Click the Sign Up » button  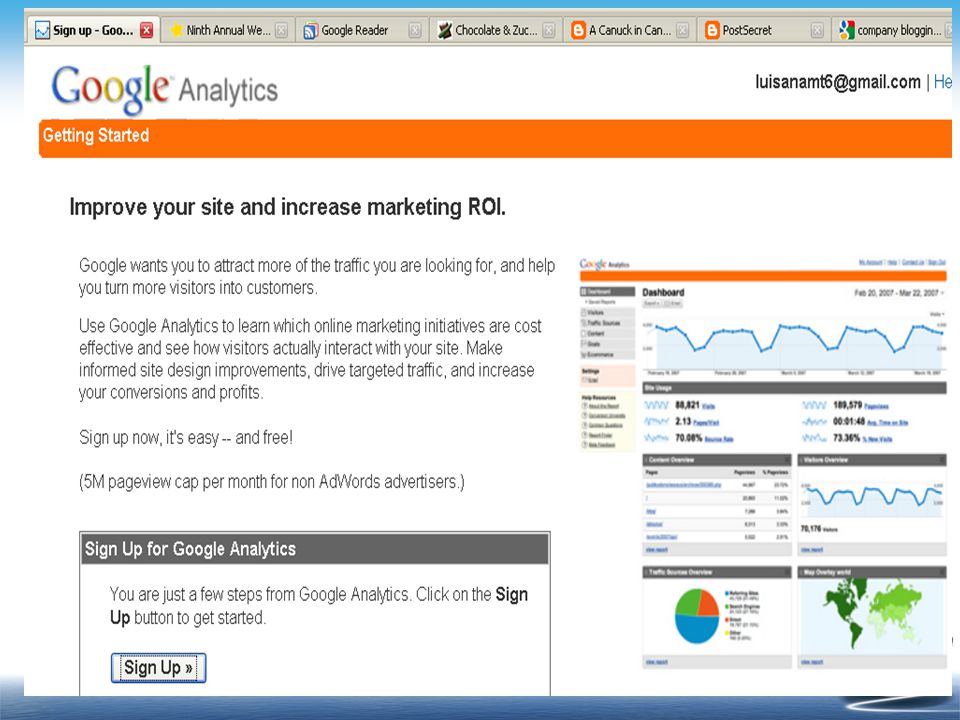point(159,667)
